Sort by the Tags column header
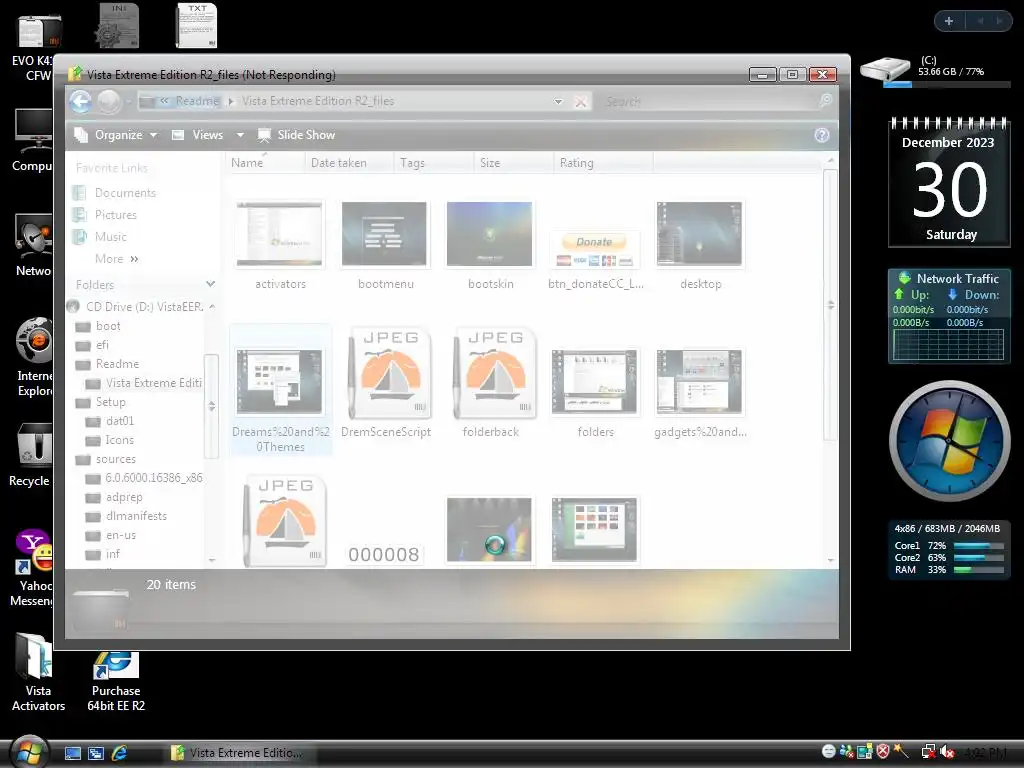Viewport: 1024px width, 768px height. click(434, 163)
